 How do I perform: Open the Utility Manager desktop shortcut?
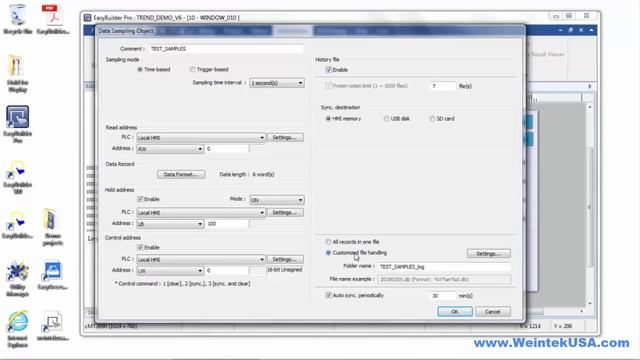click(x=17, y=279)
